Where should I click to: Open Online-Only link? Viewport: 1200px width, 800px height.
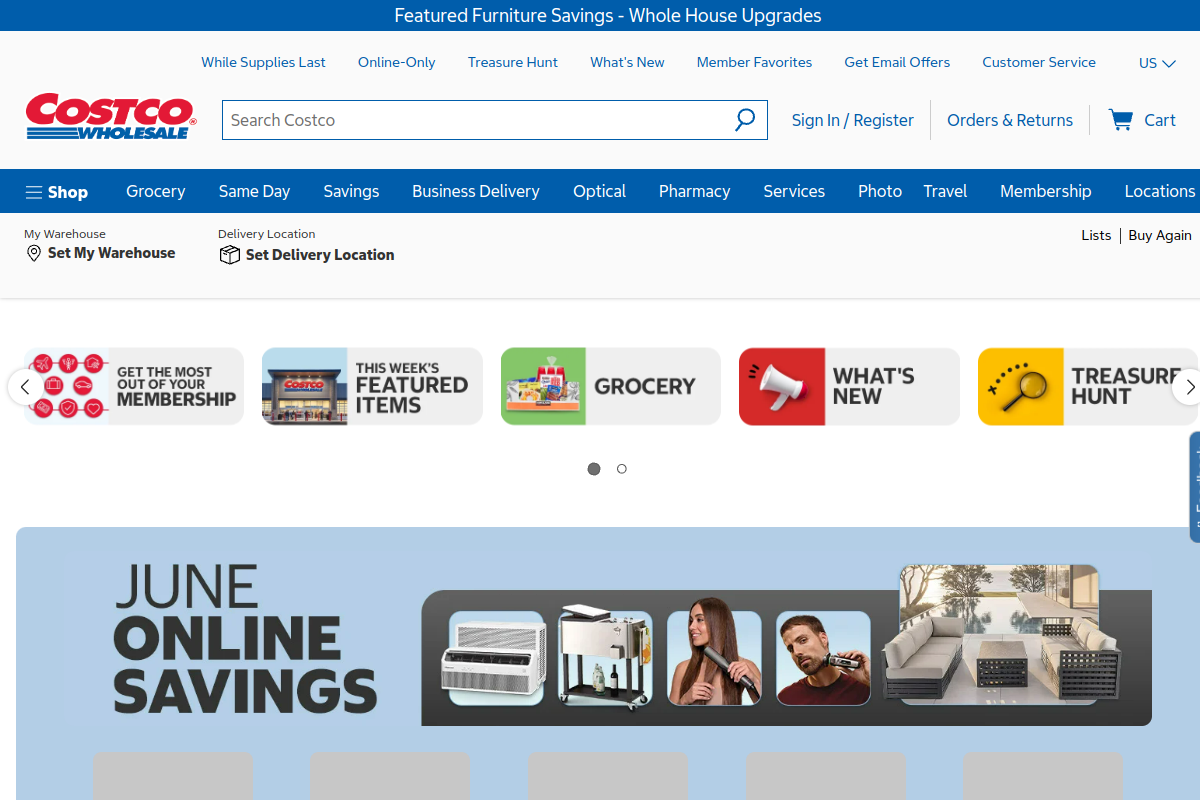click(397, 62)
